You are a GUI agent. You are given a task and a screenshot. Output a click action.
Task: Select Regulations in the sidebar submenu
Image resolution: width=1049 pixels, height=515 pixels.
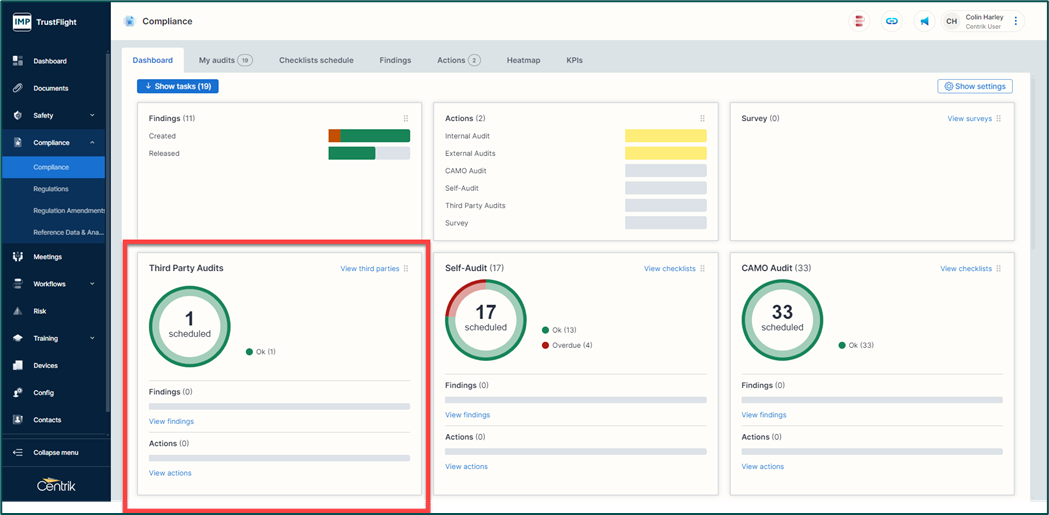pos(51,189)
